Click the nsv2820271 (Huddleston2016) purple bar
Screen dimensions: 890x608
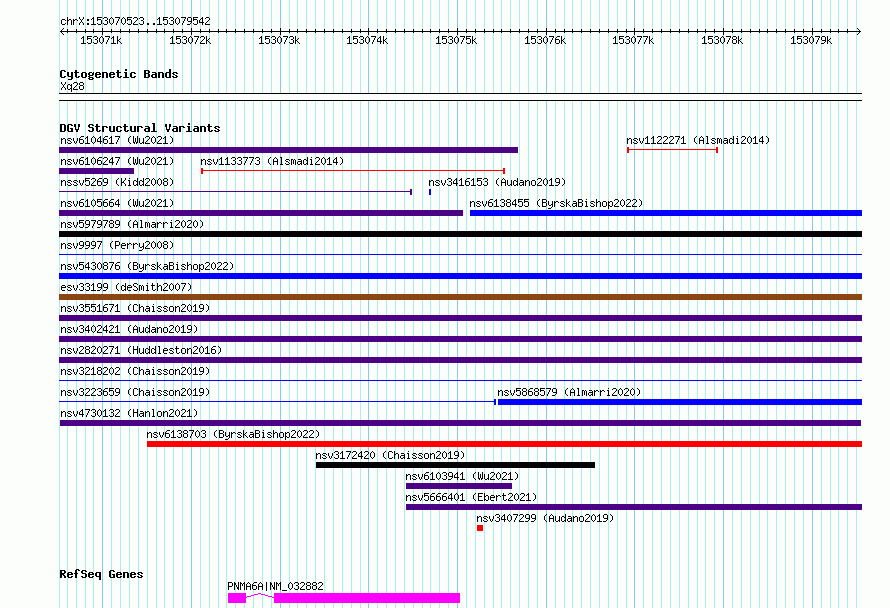pyautogui.click(x=460, y=360)
